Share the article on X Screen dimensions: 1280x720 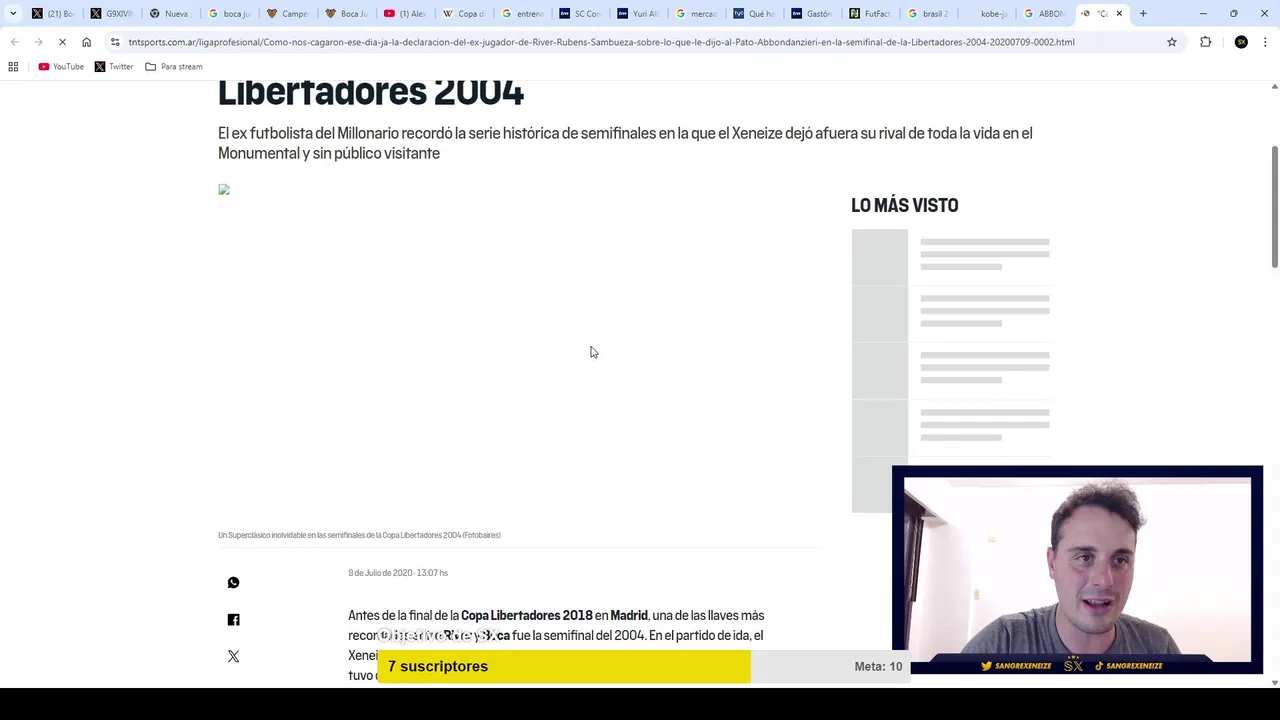click(x=233, y=656)
